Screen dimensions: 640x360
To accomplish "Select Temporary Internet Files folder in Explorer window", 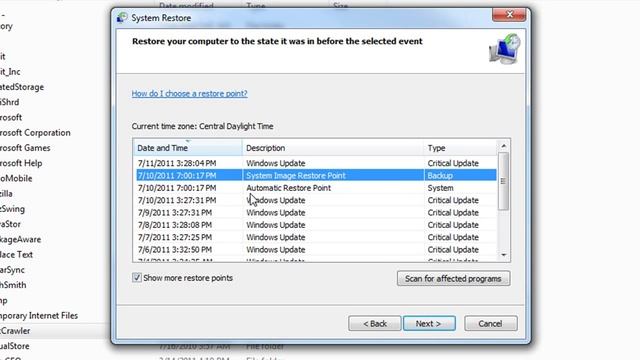I will point(39,316).
